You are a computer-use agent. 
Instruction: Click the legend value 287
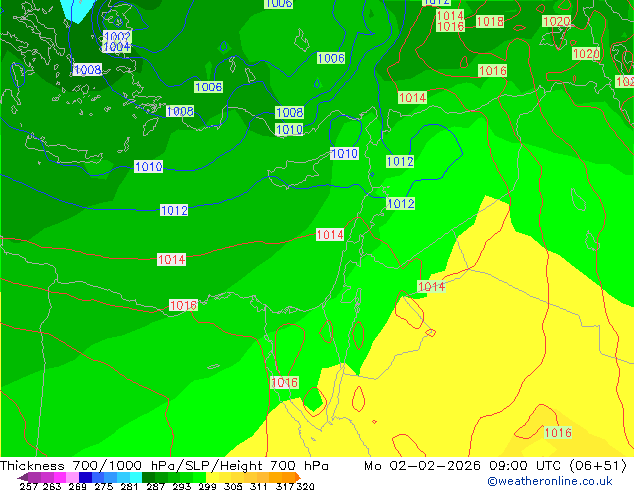coord(155,486)
